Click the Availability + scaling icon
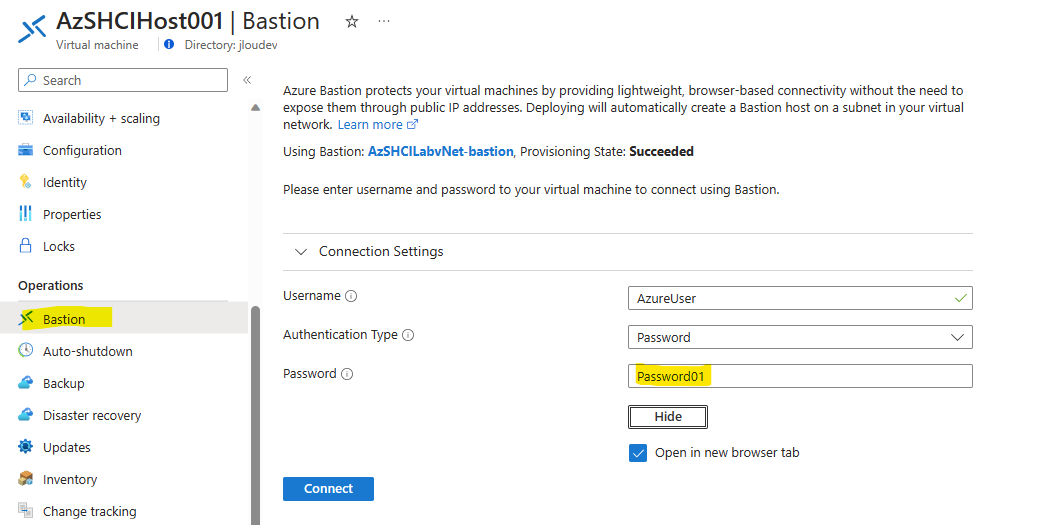 [25, 118]
